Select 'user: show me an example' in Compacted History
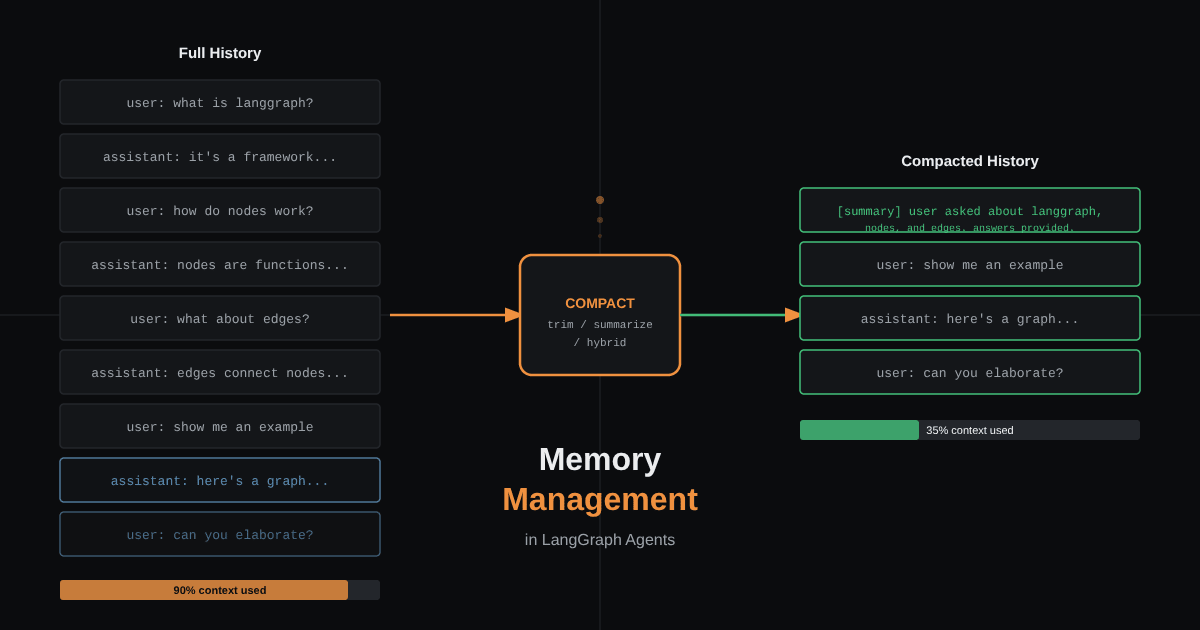This screenshot has width=1200, height=630. 970,264
